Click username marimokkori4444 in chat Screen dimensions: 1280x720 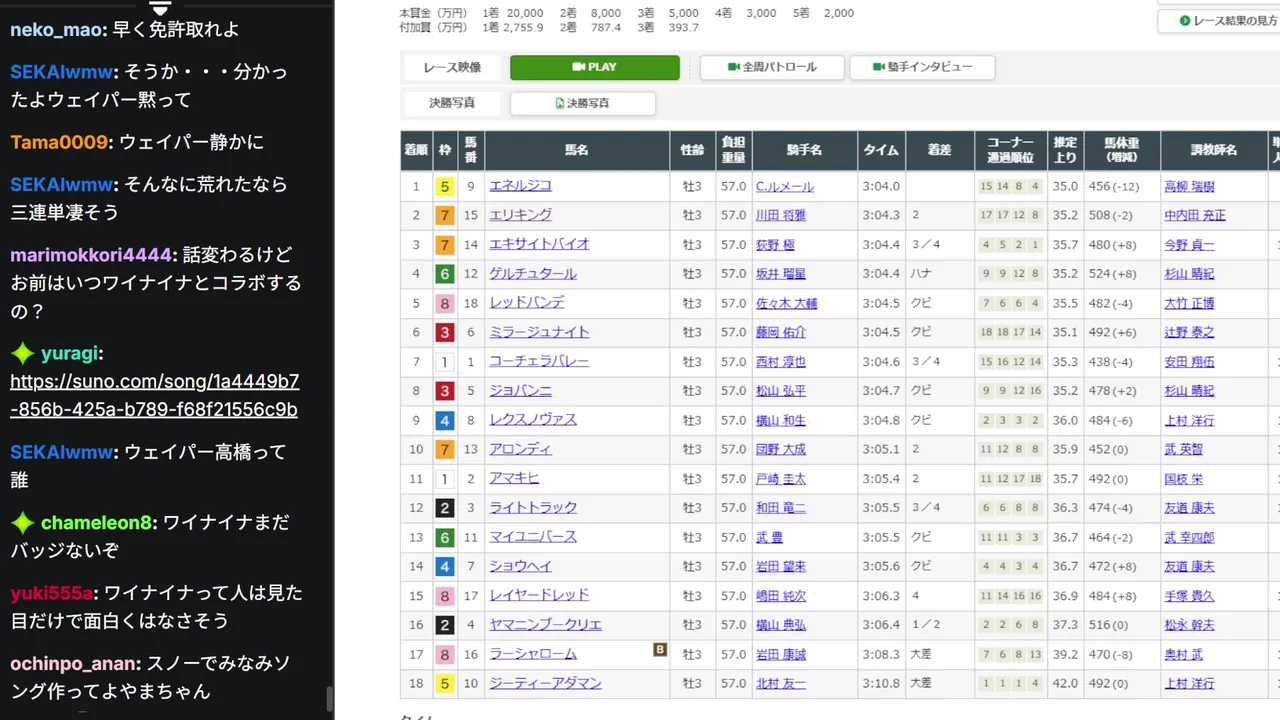pyautogui.click(x=92, y=254)
